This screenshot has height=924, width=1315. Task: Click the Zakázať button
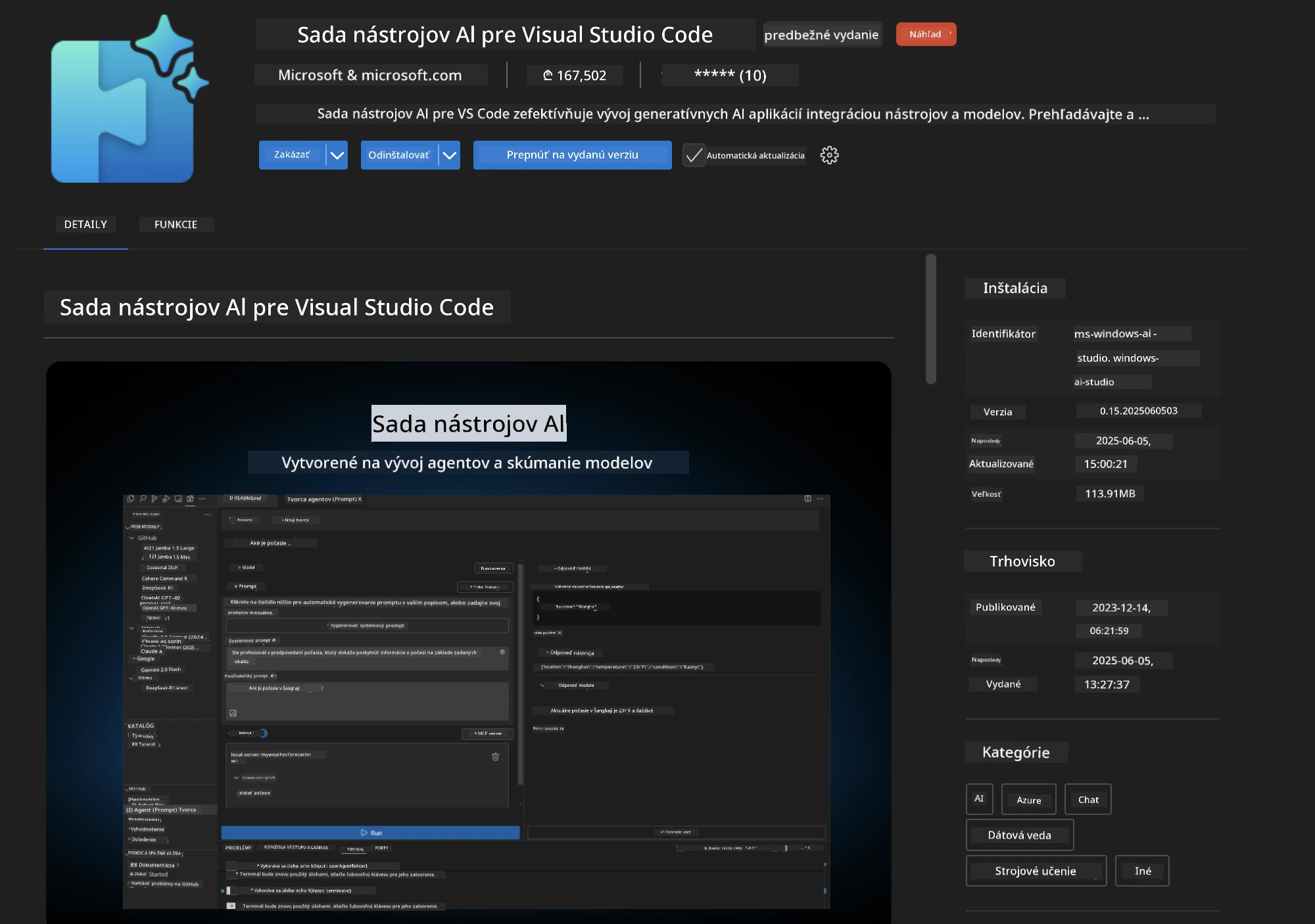[x=292, y=155]
